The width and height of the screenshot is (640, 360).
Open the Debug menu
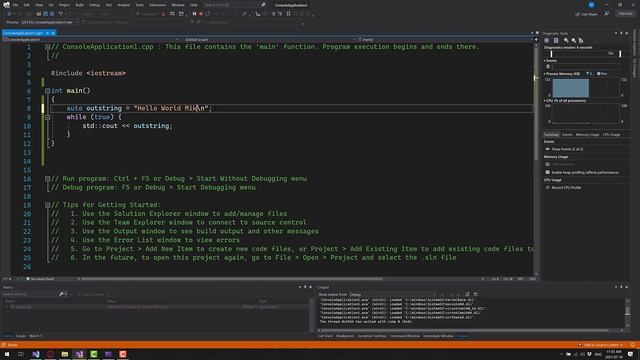[94, 5]
